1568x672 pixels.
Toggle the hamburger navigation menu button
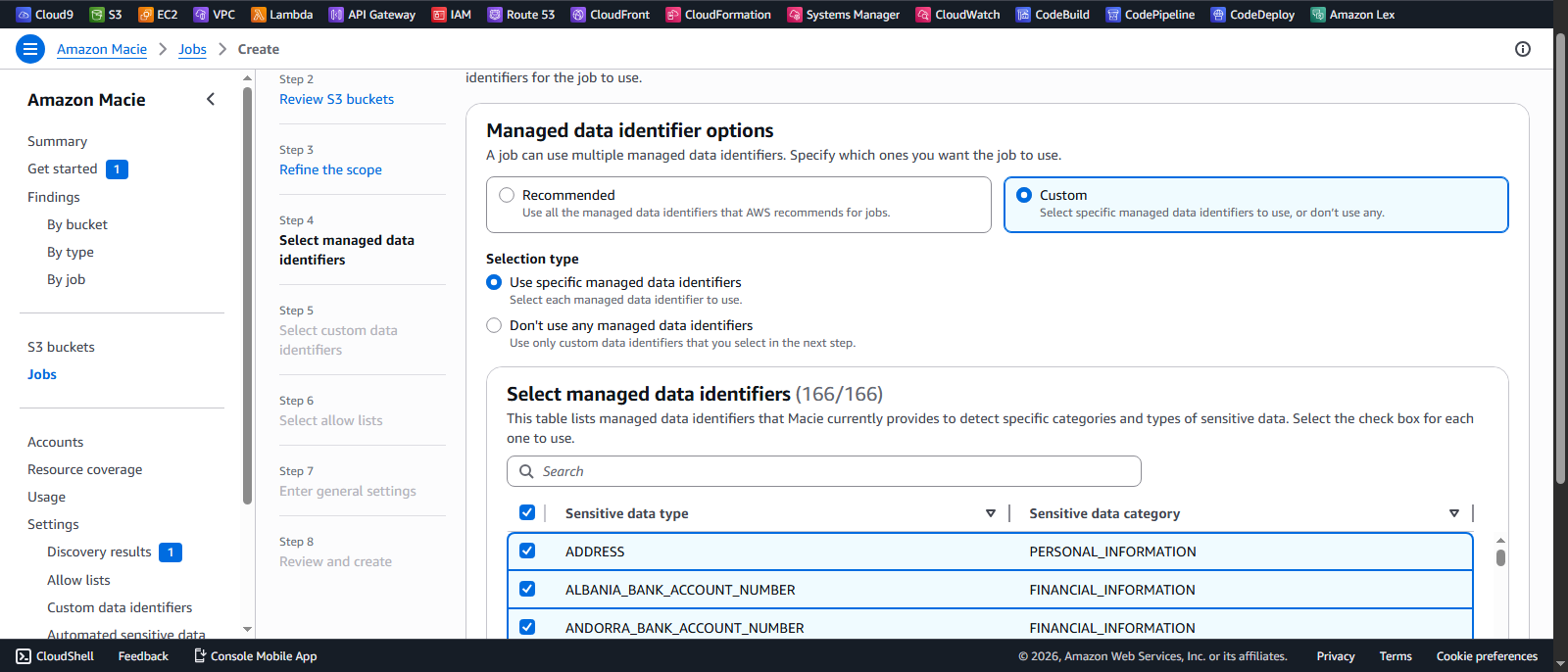pos(30,49)
